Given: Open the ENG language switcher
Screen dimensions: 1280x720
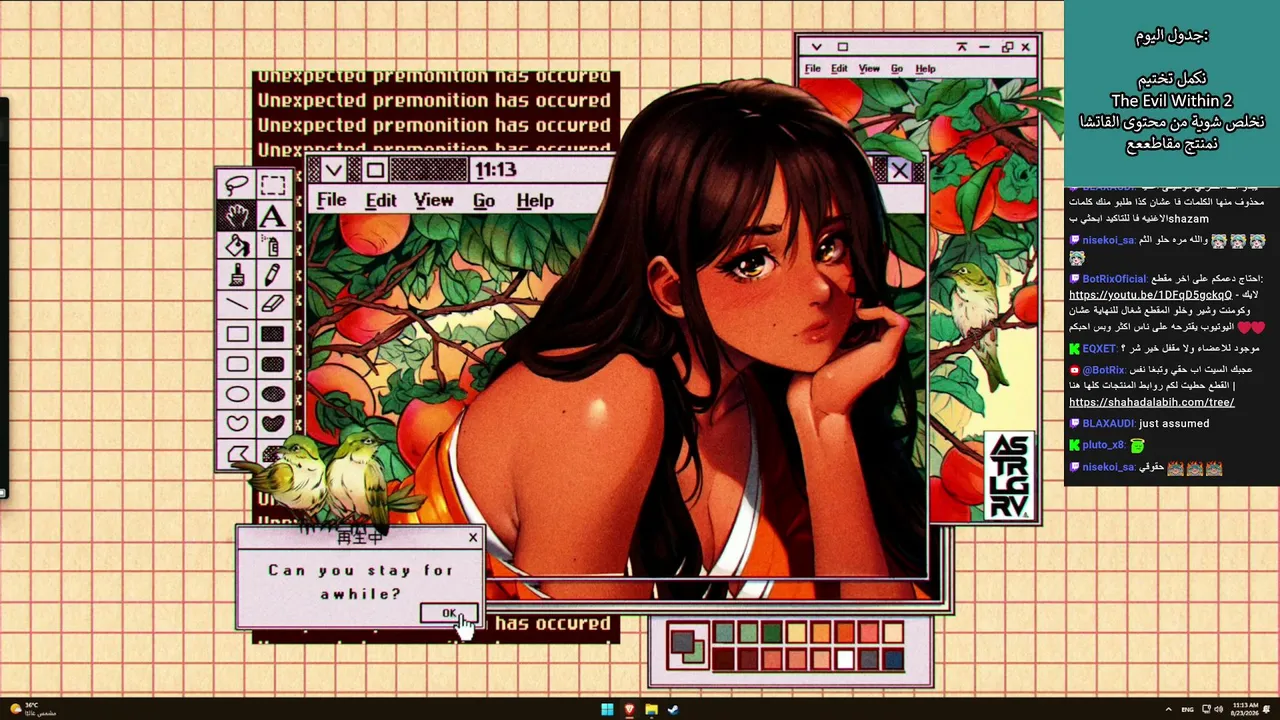Looking at the screenshot, I should (x=1188, y=709).
